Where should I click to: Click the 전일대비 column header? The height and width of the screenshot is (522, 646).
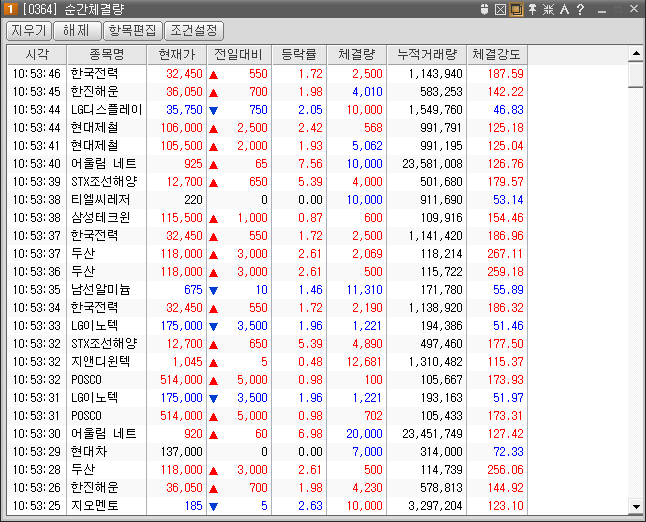coord(239,55)
